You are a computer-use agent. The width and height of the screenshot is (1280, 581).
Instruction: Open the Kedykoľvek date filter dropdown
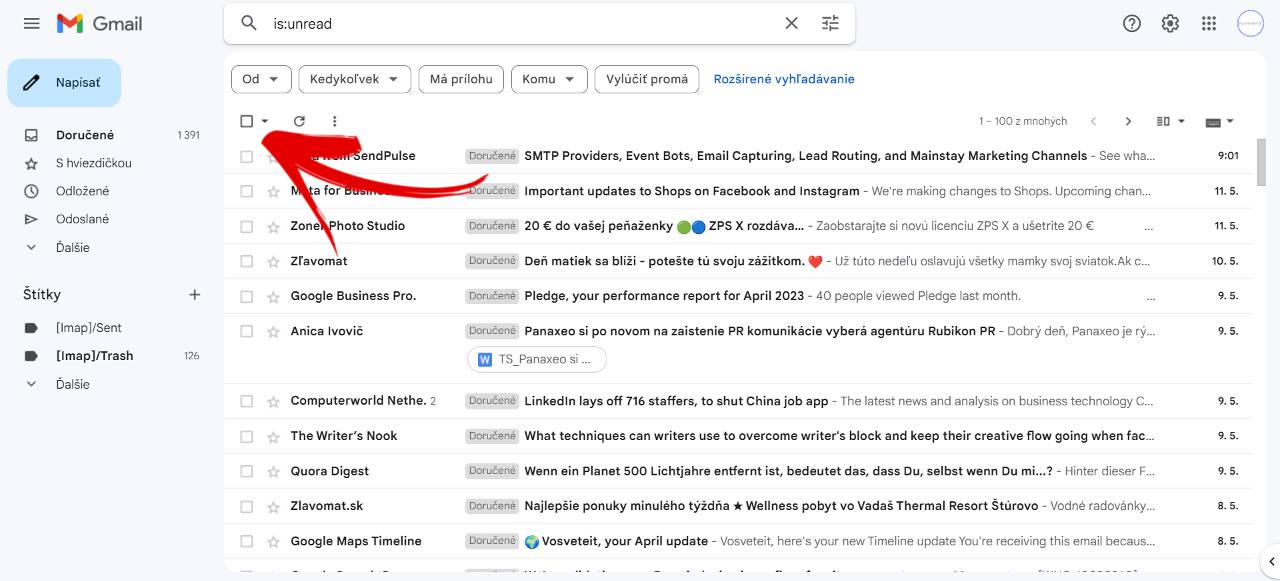354,79
